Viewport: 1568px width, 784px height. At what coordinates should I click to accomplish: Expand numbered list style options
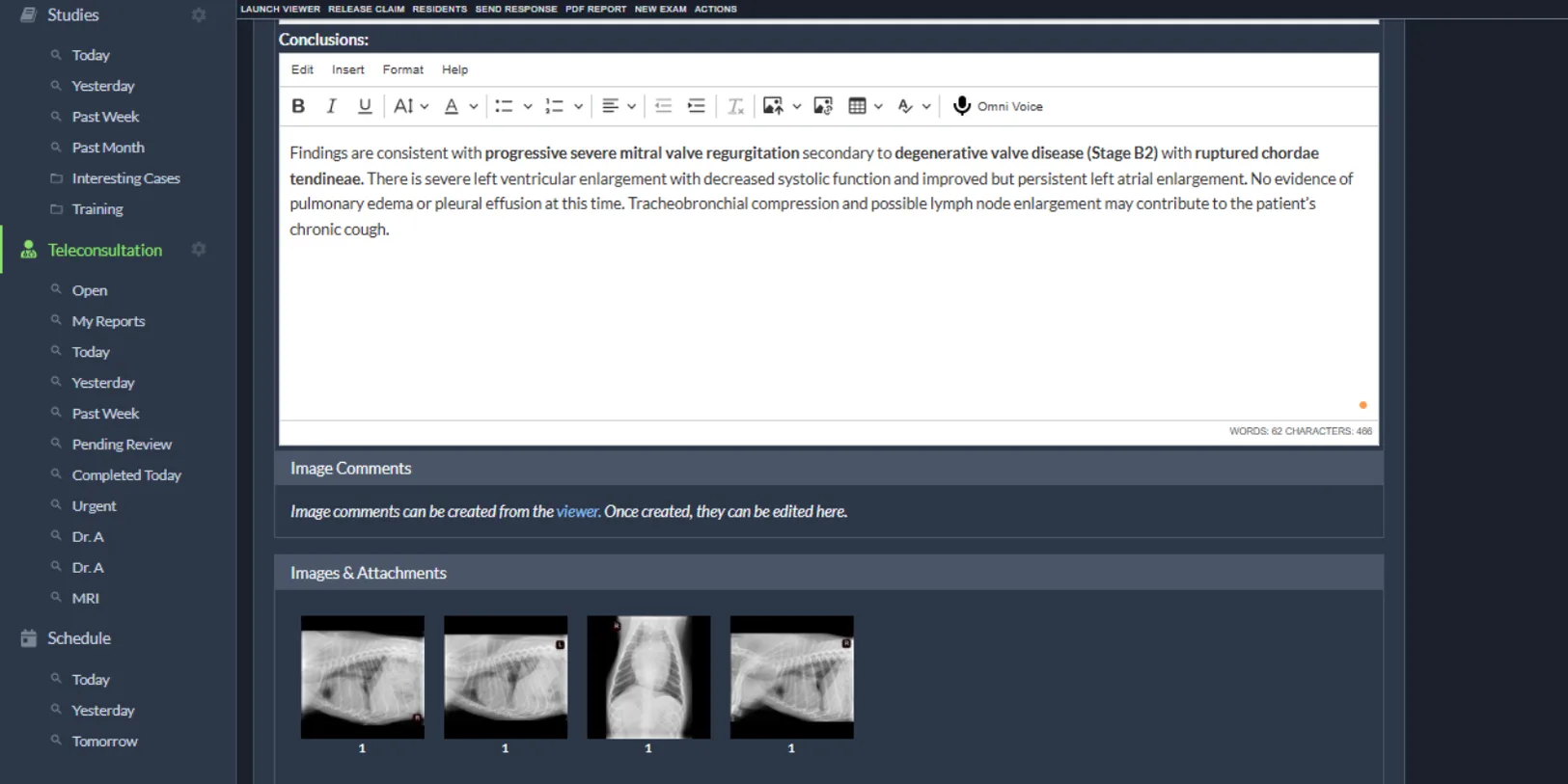(578, 106)
